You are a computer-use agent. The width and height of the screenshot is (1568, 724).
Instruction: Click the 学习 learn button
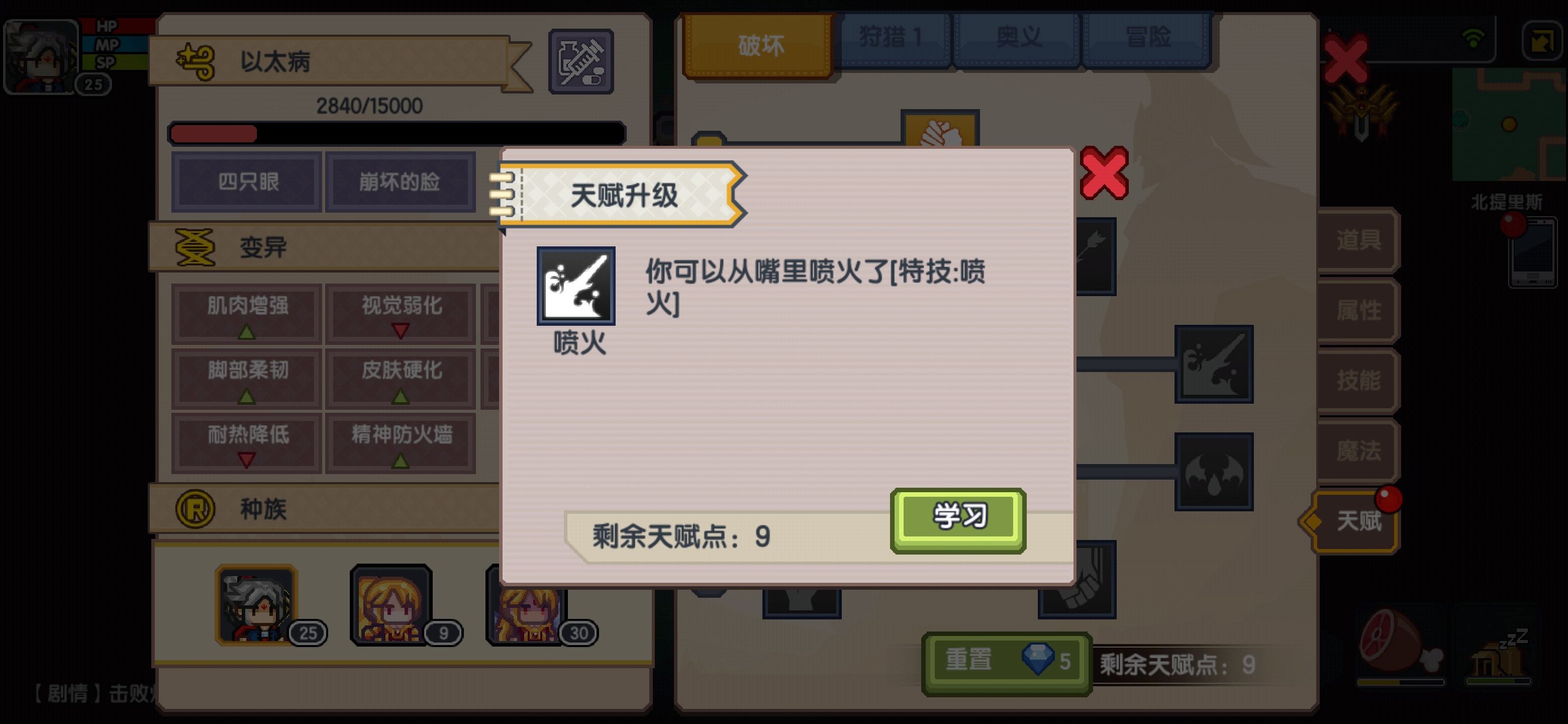click(958, 520)
